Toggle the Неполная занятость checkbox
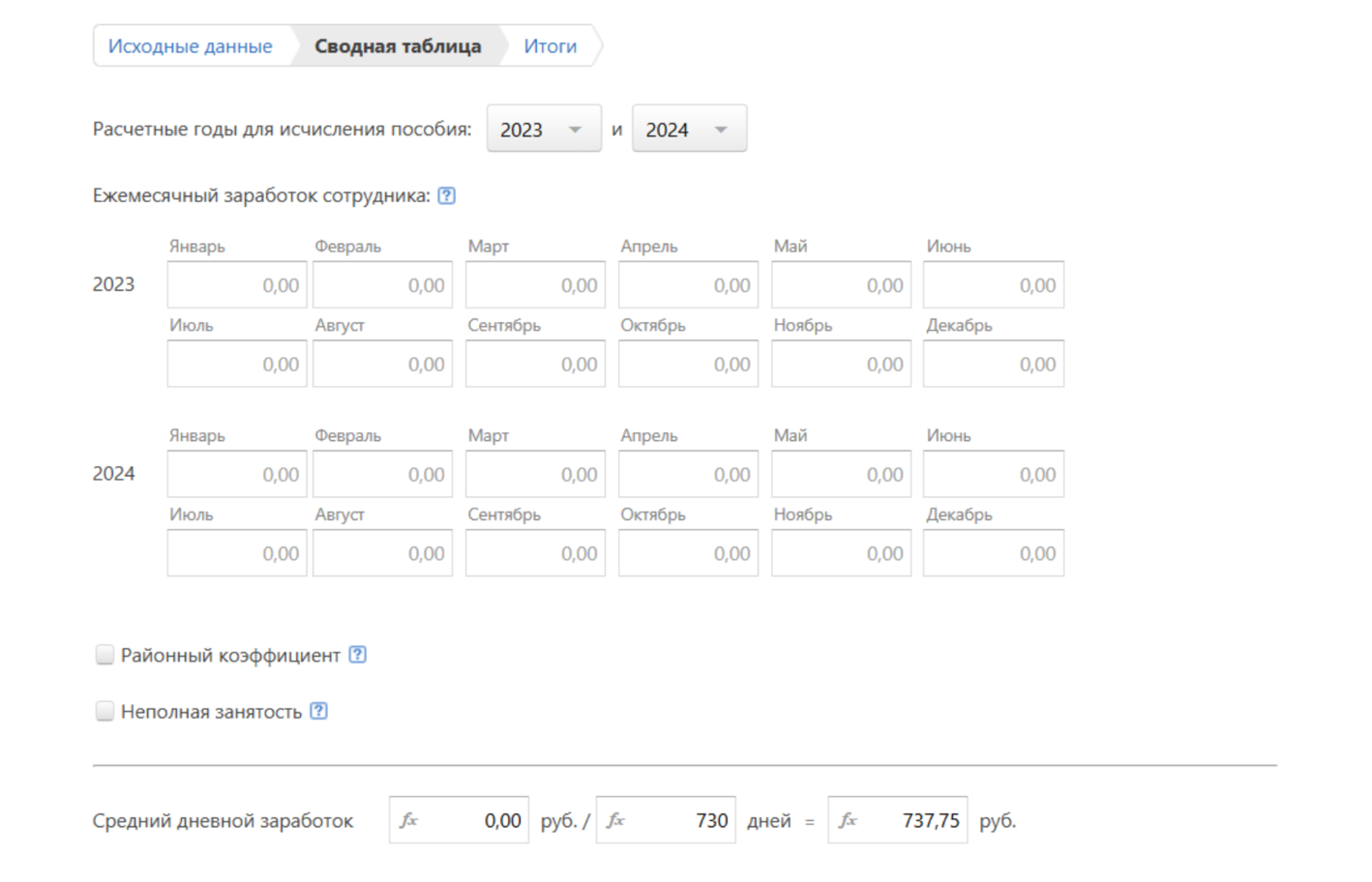The width and height of the screenshot is (1372, 882). pos(104,711)
